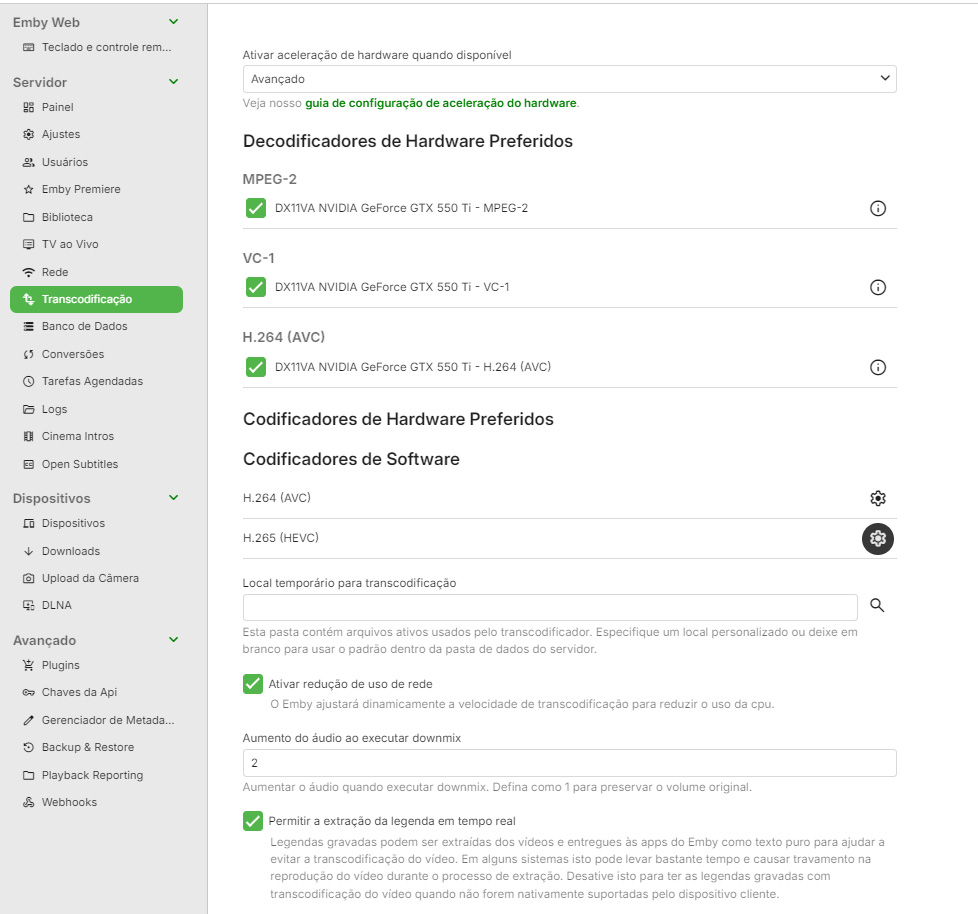Uncheck DX11VA GeForce MPEG-2 decoder checkbox
The image size is (978, 914).
click(255, 208)
